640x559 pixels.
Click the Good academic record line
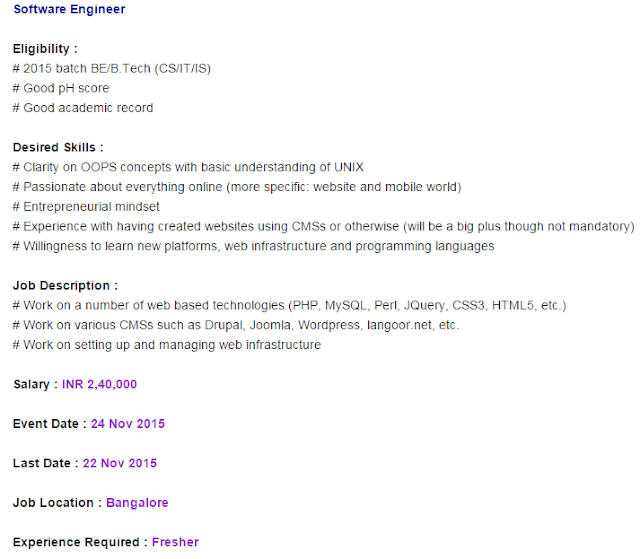click(82, 108)
